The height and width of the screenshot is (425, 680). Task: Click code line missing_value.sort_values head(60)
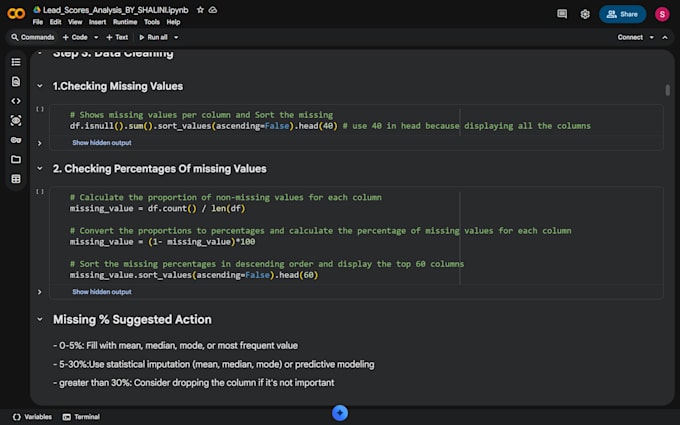[x=194, y=275]
